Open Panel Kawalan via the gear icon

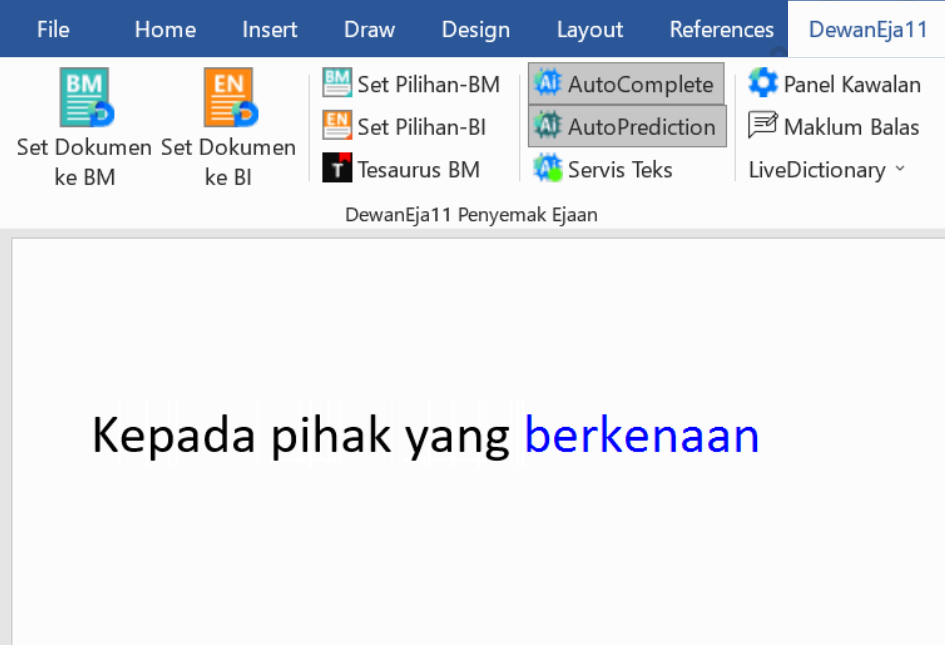click(x=763, y=84)
